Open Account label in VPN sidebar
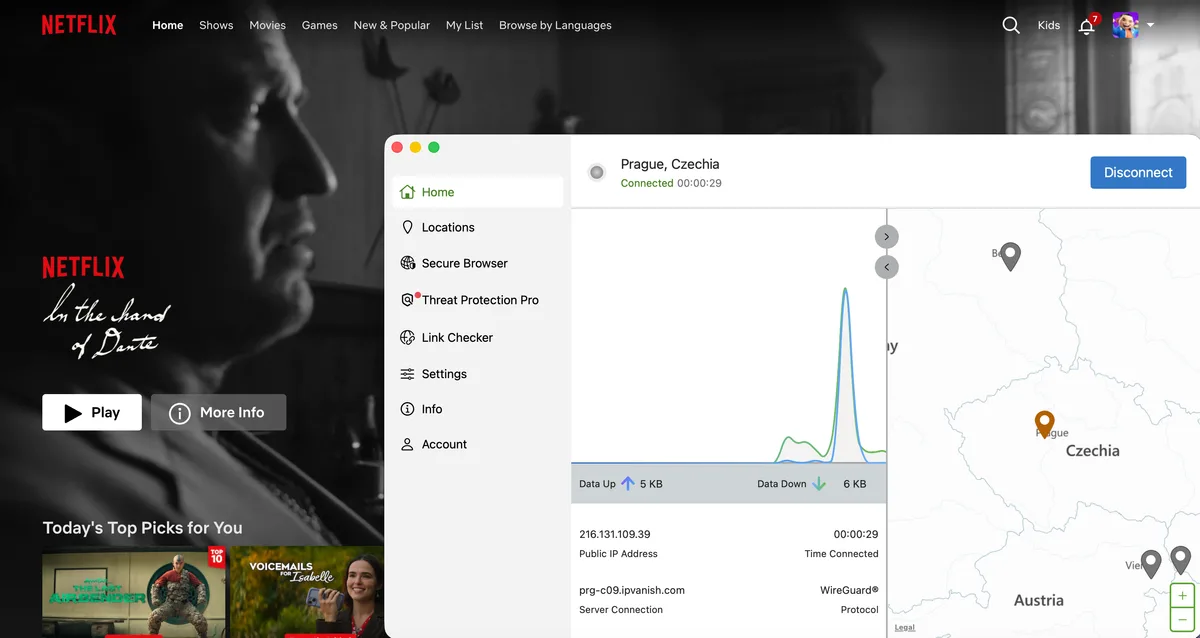Viewport: 1200px width, 638px height. (444, 444)
